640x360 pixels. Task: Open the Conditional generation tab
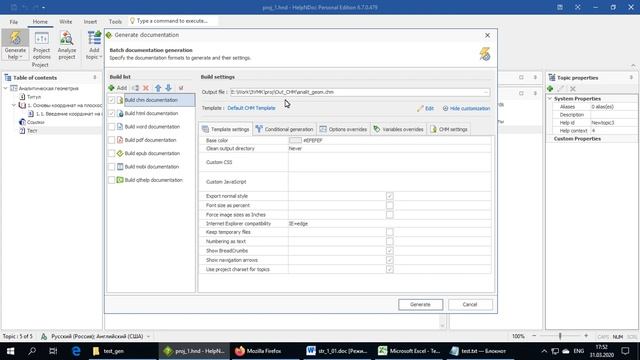[284, 129]
